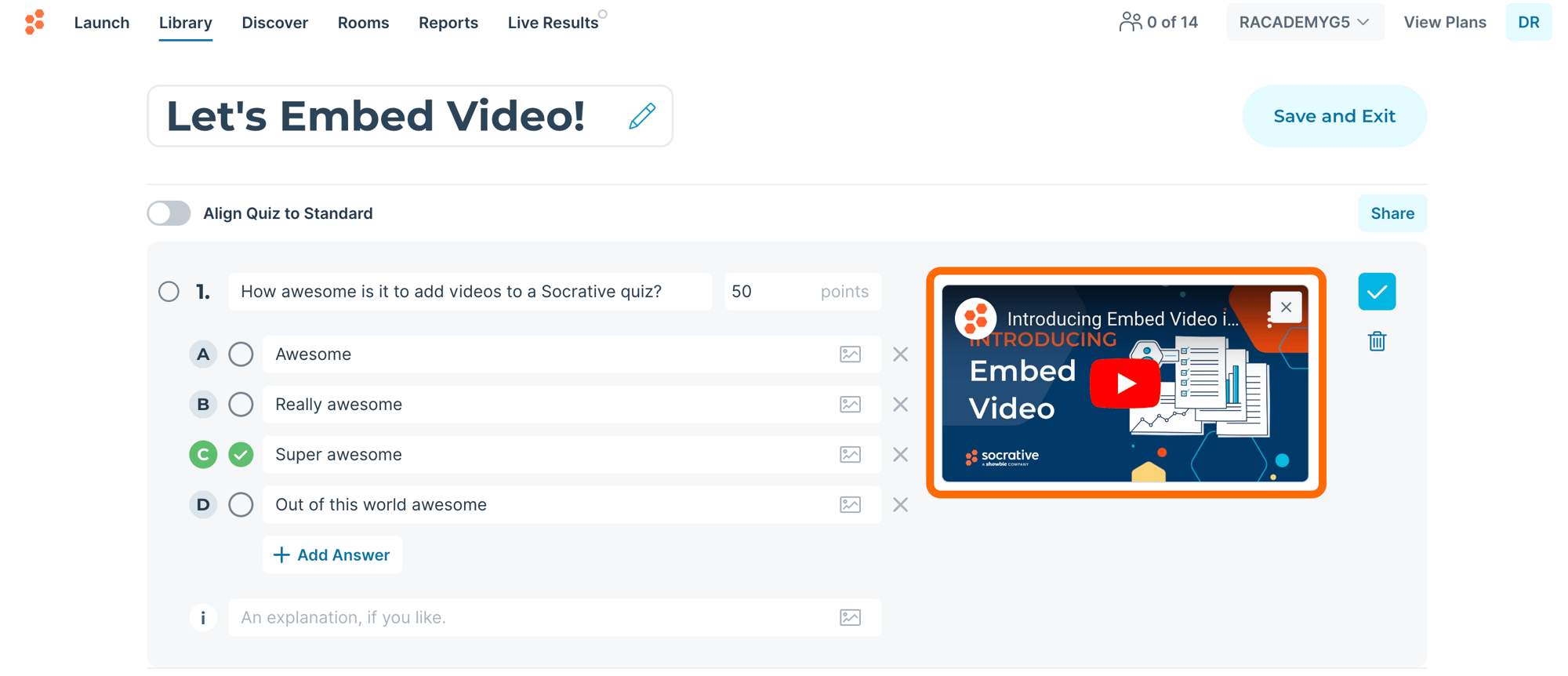Viewport: 1568px width, 676px height.
Task: Click Add Answer button
Action: [332, 555]
